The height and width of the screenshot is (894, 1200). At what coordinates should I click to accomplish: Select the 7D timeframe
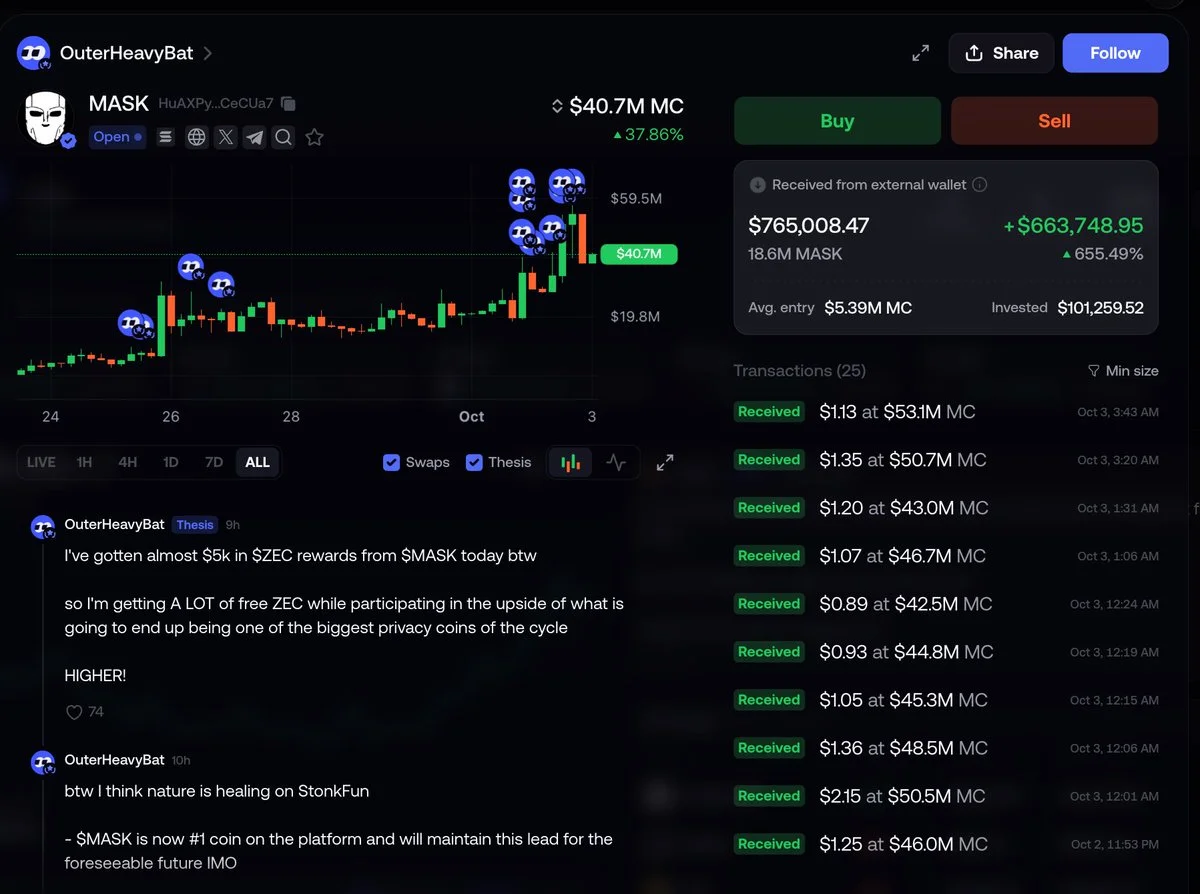pos(213,462)
